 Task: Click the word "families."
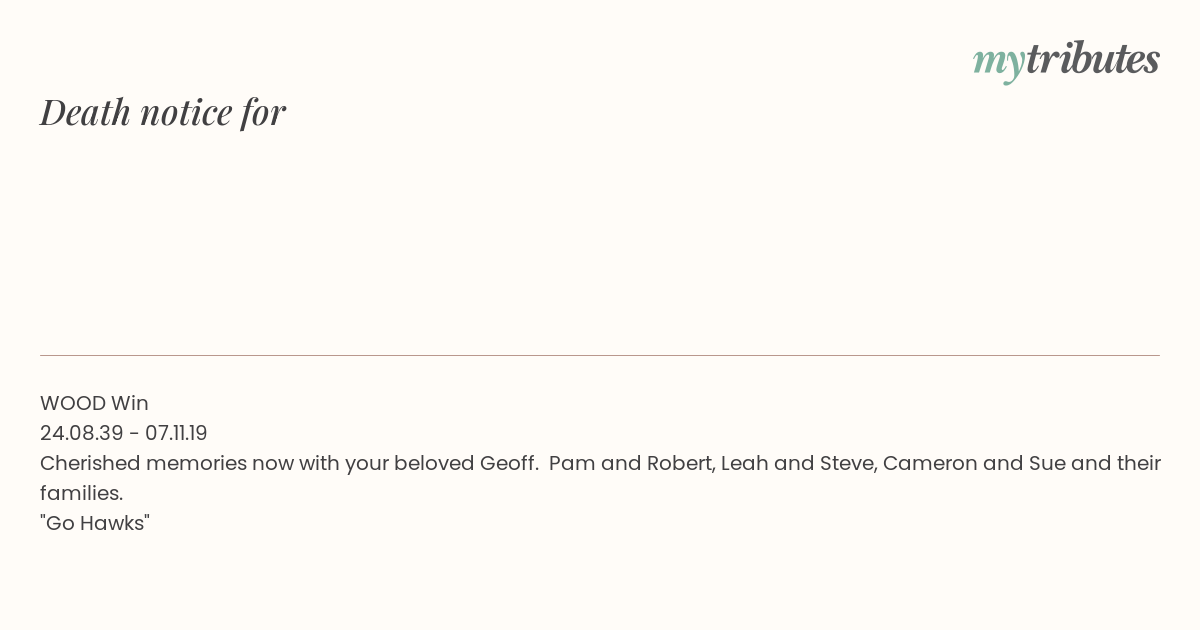[81, 493]
